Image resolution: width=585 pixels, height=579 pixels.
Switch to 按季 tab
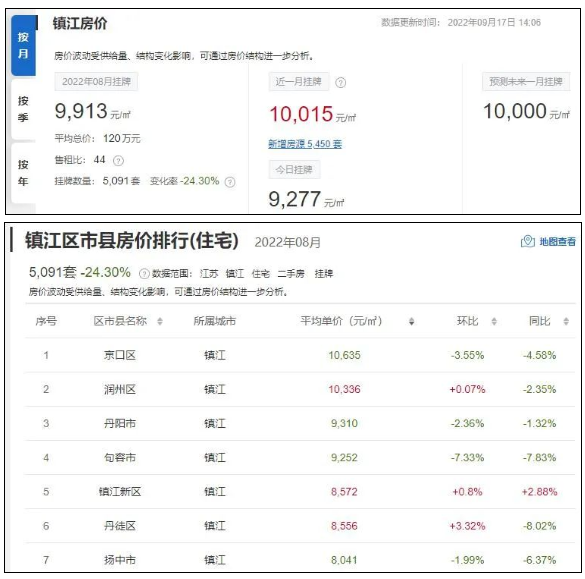click(x=24, y=109)
